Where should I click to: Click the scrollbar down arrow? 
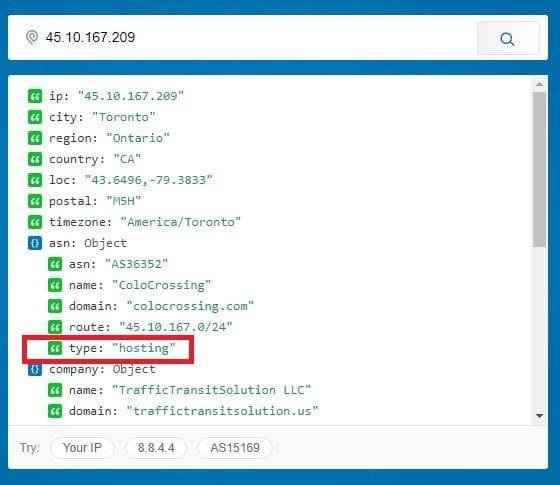(539, 416)
